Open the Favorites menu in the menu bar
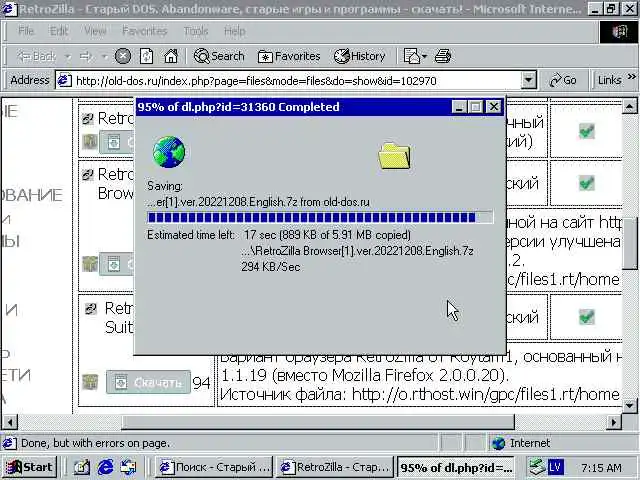 pyautogui.click(x=144, y=31)
